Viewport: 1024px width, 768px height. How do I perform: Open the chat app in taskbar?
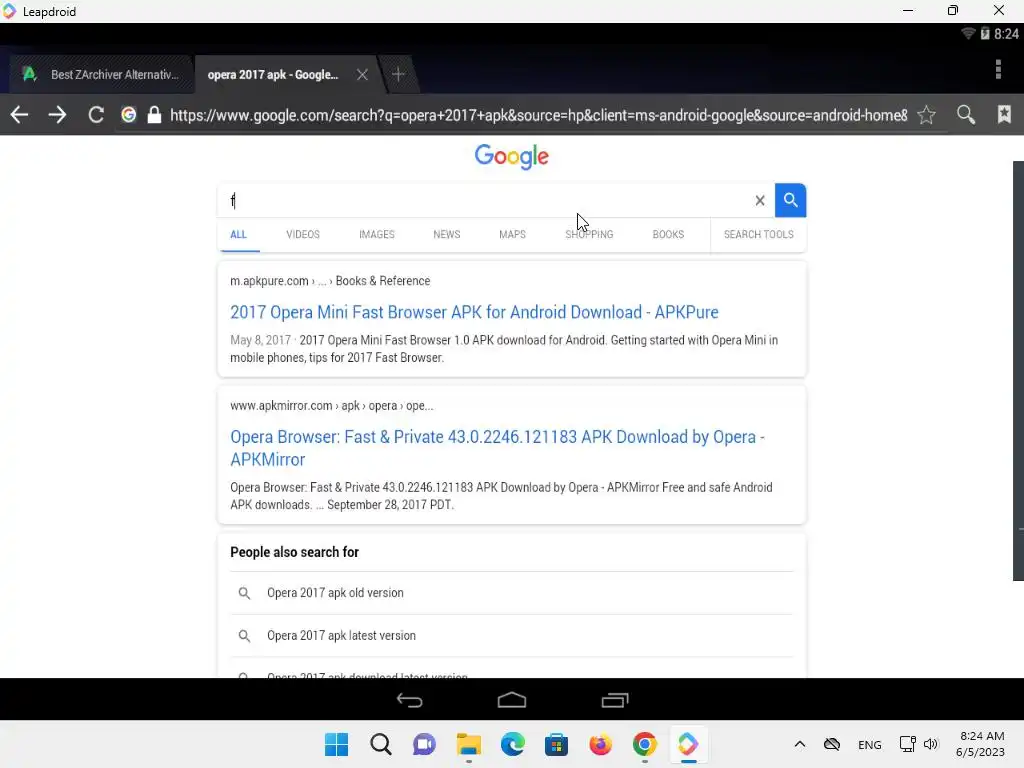click(x=424, y=744)
